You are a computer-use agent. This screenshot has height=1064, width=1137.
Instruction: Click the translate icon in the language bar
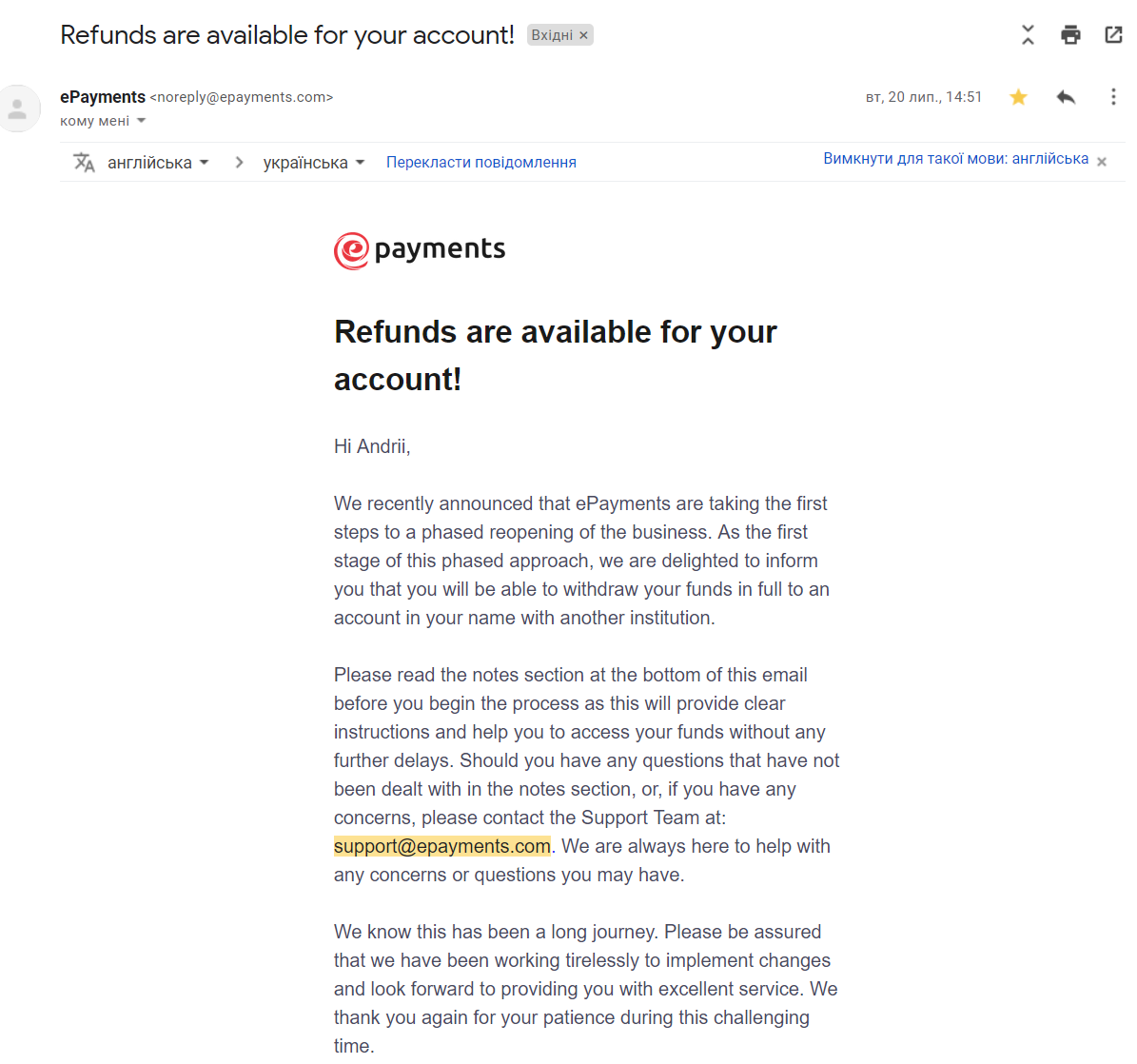click(x=84, y=163)
